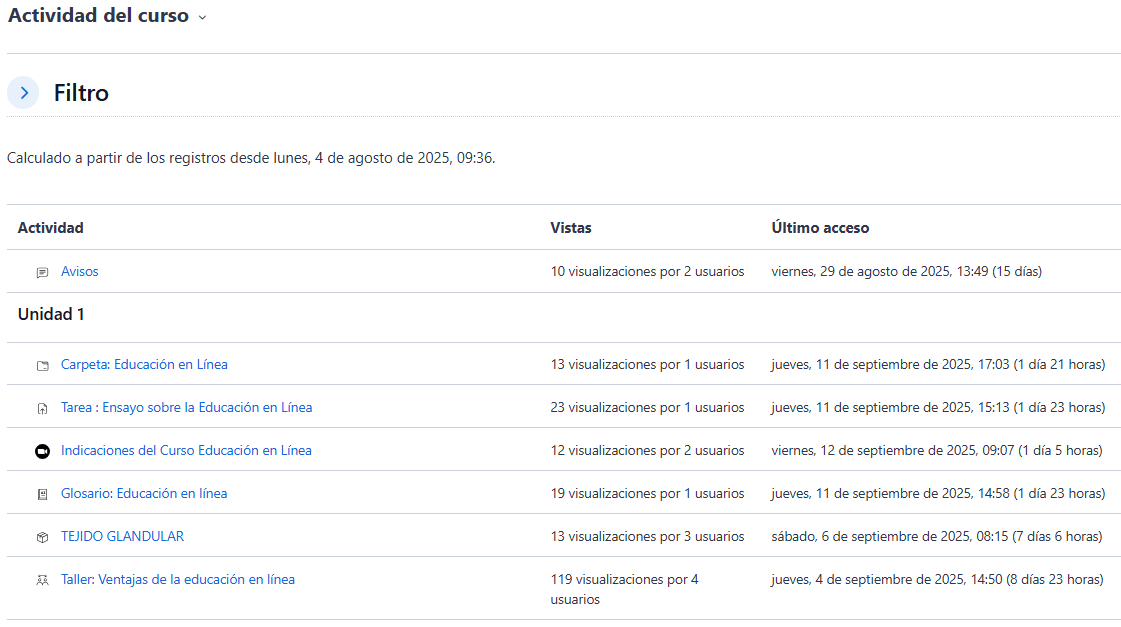1121x627 pixels.
Task: Click the TEJIDO GLANDULAR package icon
Action: click(42, 537)
